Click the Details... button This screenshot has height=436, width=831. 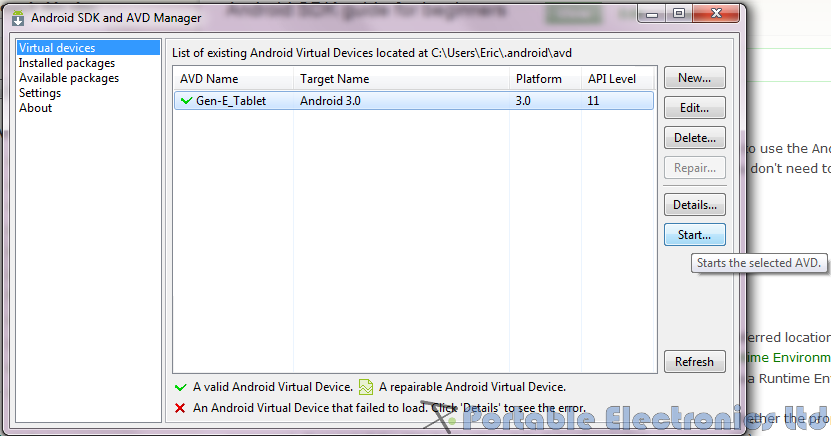click(694, 204)
